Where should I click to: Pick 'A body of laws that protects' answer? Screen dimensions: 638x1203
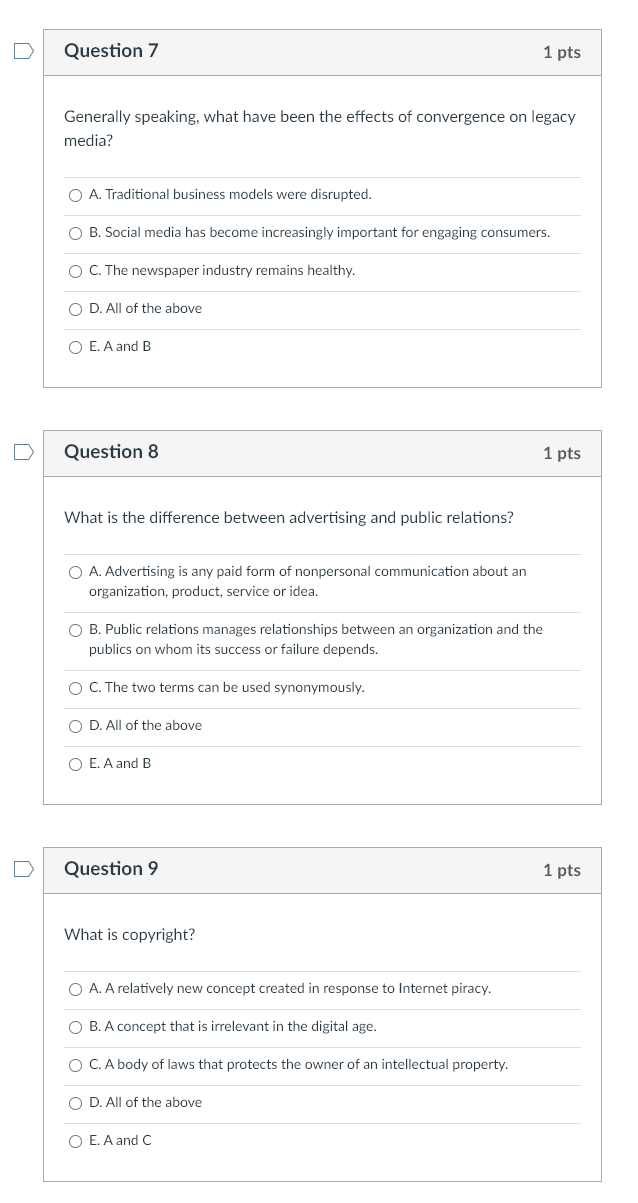(76, 1065)
